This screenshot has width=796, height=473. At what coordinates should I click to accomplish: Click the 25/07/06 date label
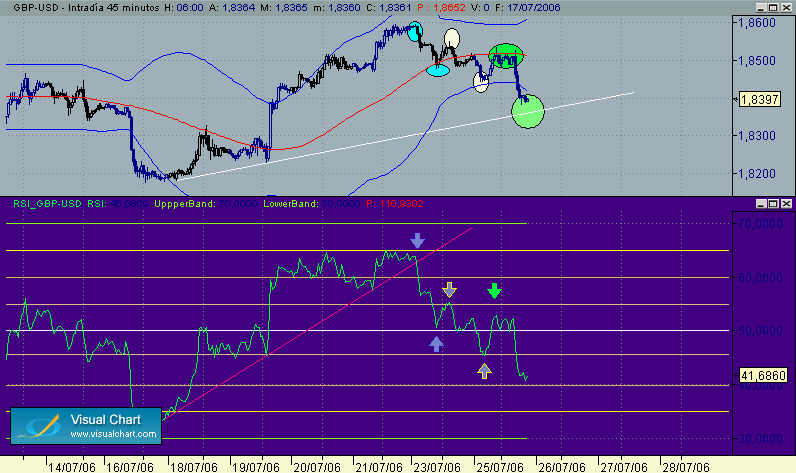coord(500,467)
